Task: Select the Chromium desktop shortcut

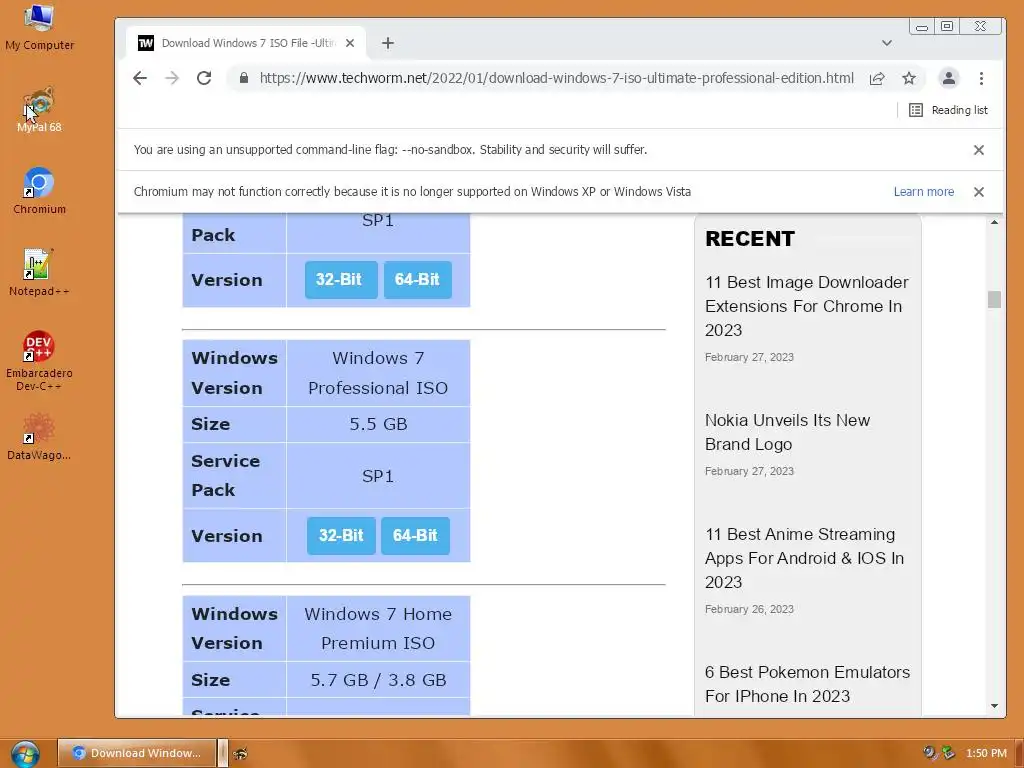Action: [39, 191]
